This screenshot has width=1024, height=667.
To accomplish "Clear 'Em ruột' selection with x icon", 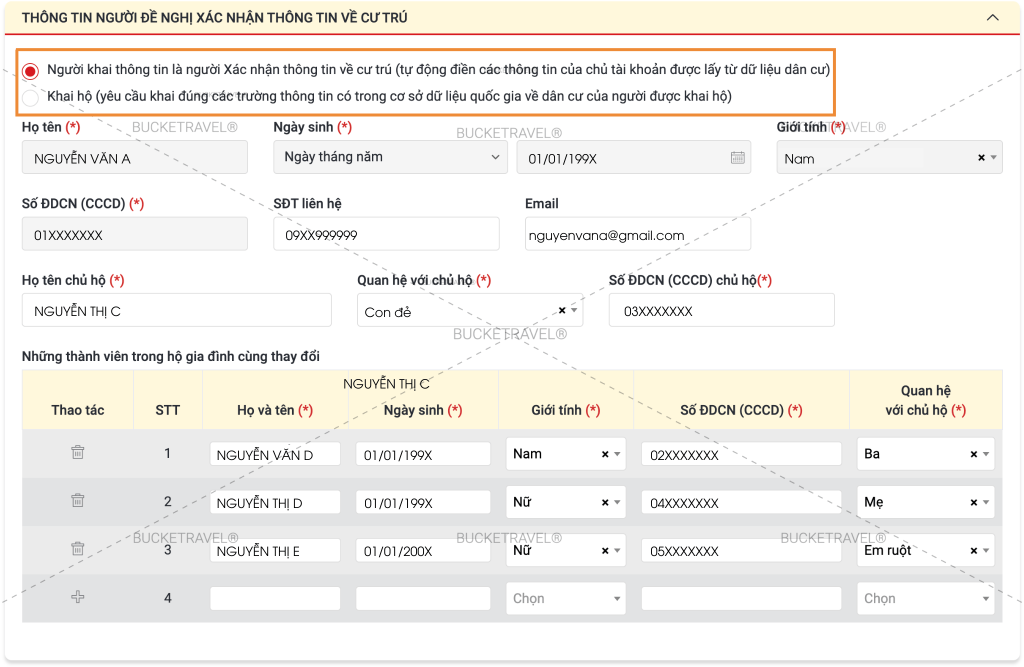I will pyautogui.click(x=974, y=550).
